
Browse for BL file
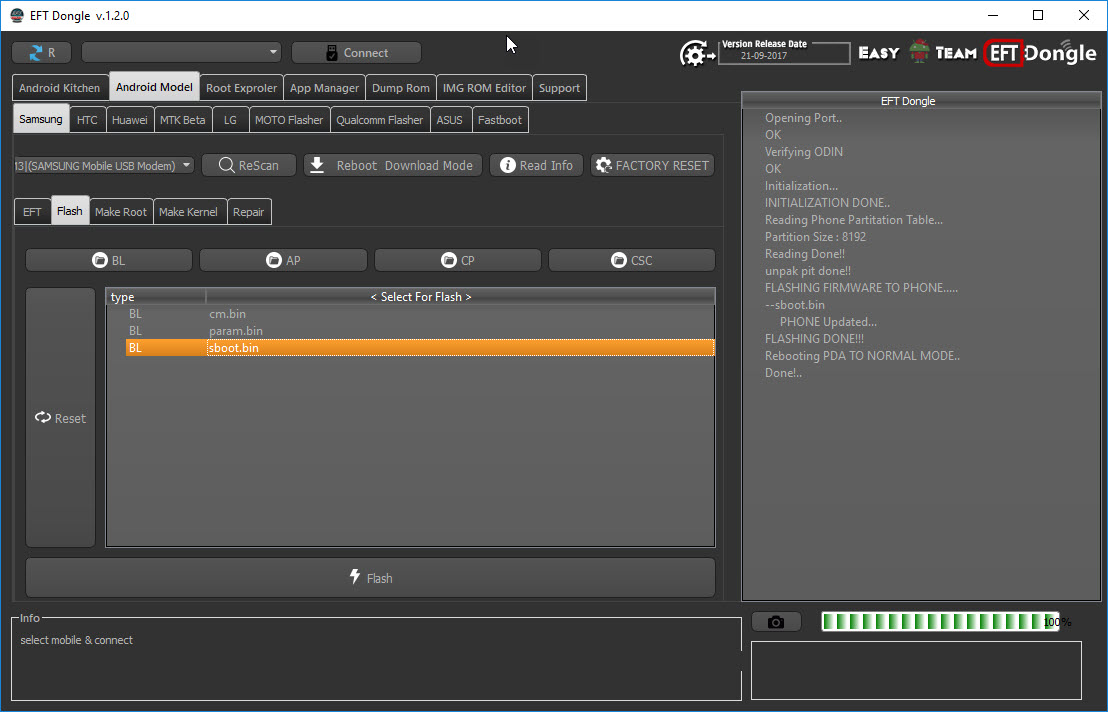pyautogui.click(x=109, y=260)
